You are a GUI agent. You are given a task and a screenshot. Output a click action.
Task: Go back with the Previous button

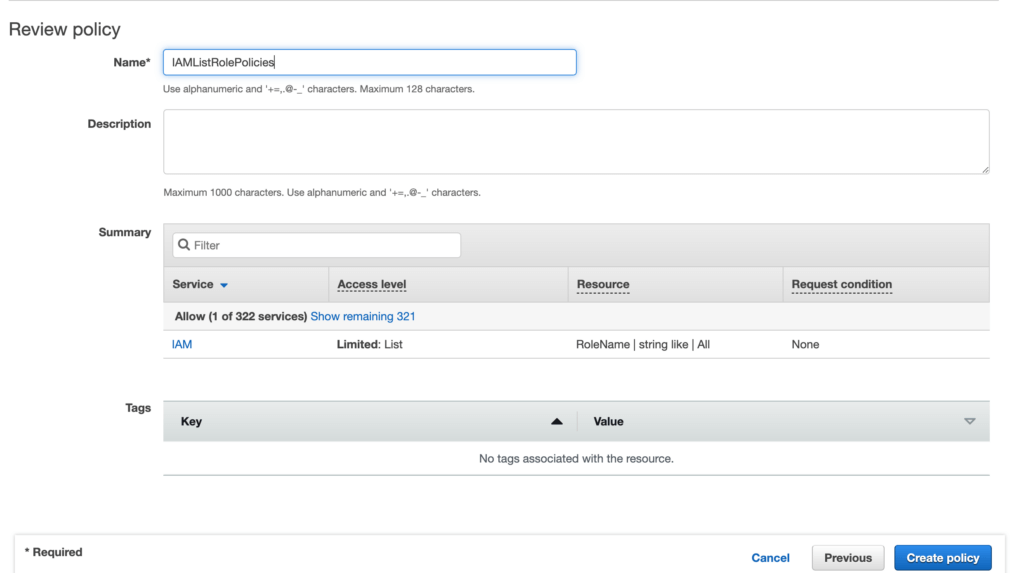point(847,557)
